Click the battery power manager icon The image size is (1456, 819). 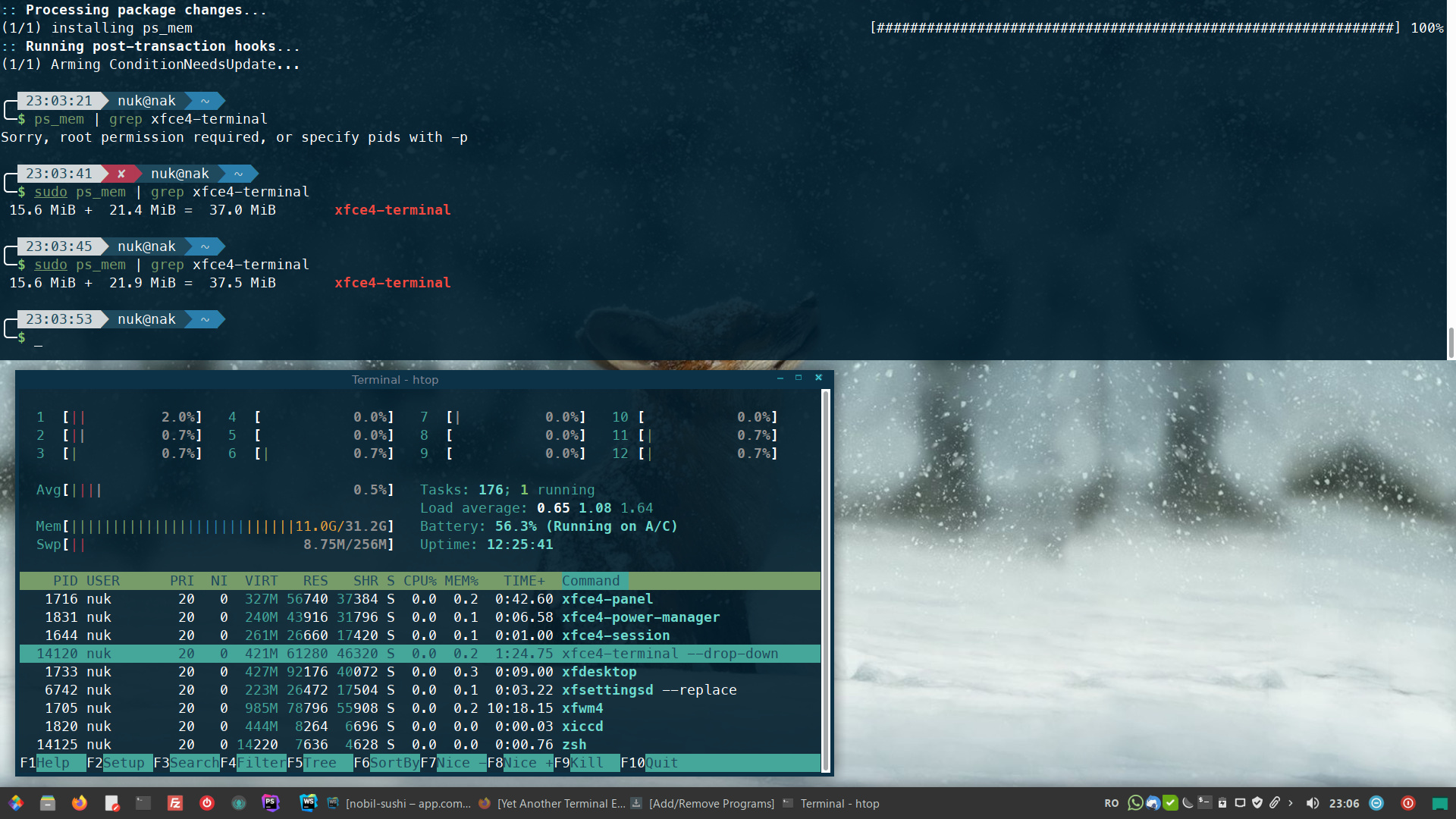click(1222, 803)
